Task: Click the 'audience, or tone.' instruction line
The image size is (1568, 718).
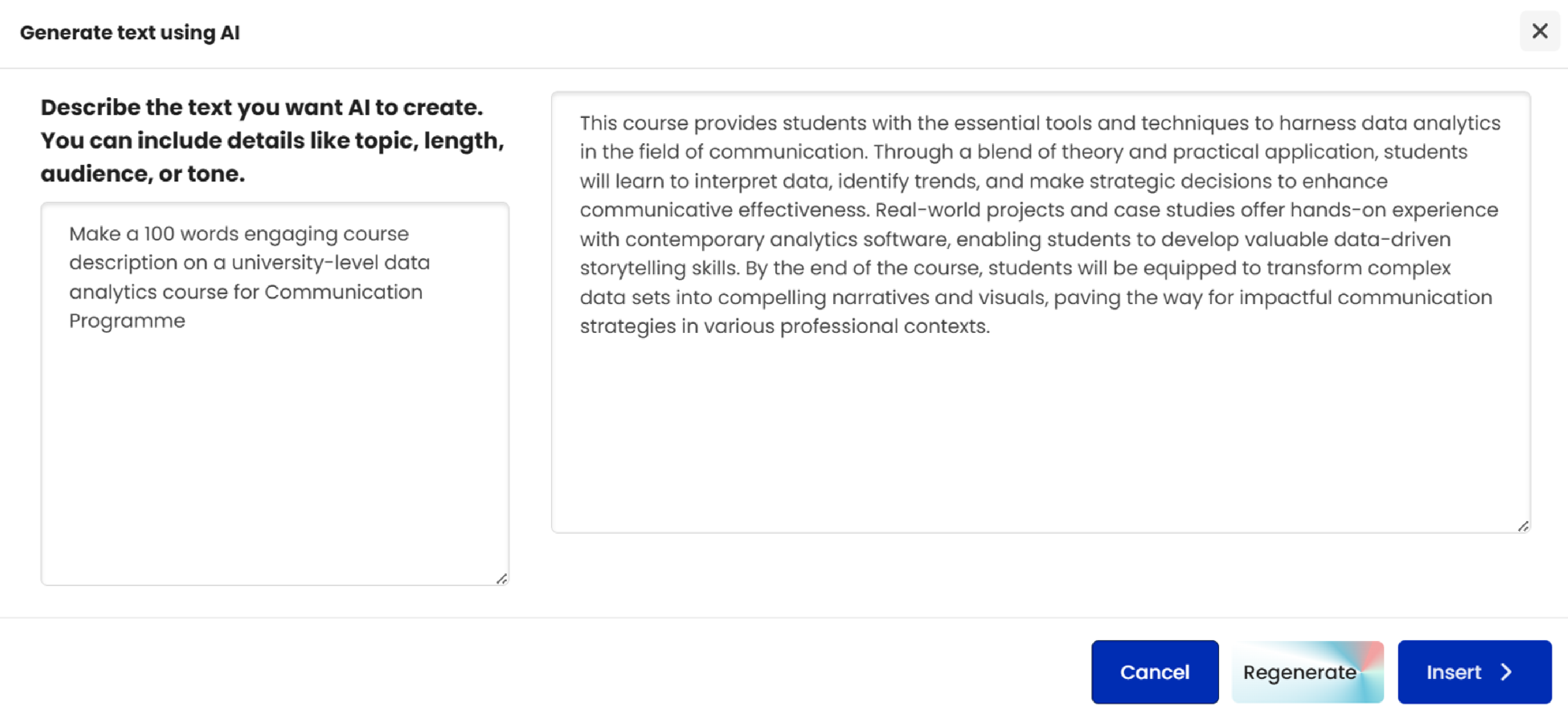Action: pyautogui.click(x=143, y=173)
